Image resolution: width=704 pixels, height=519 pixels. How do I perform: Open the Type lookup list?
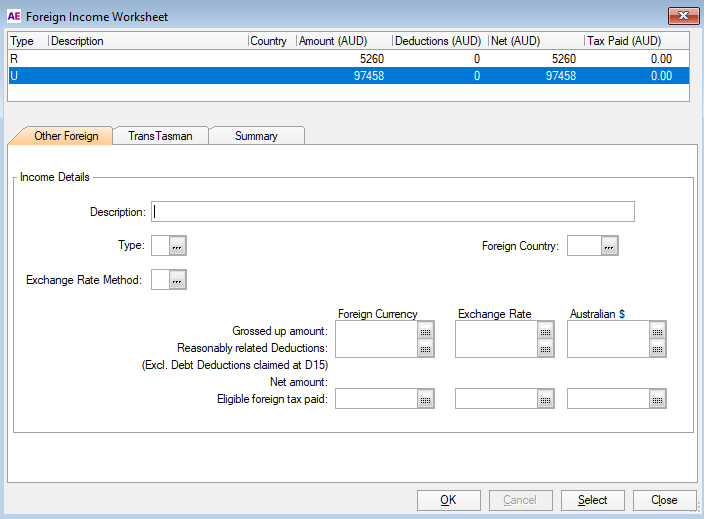pyautogui.click(x=178, y=246)
